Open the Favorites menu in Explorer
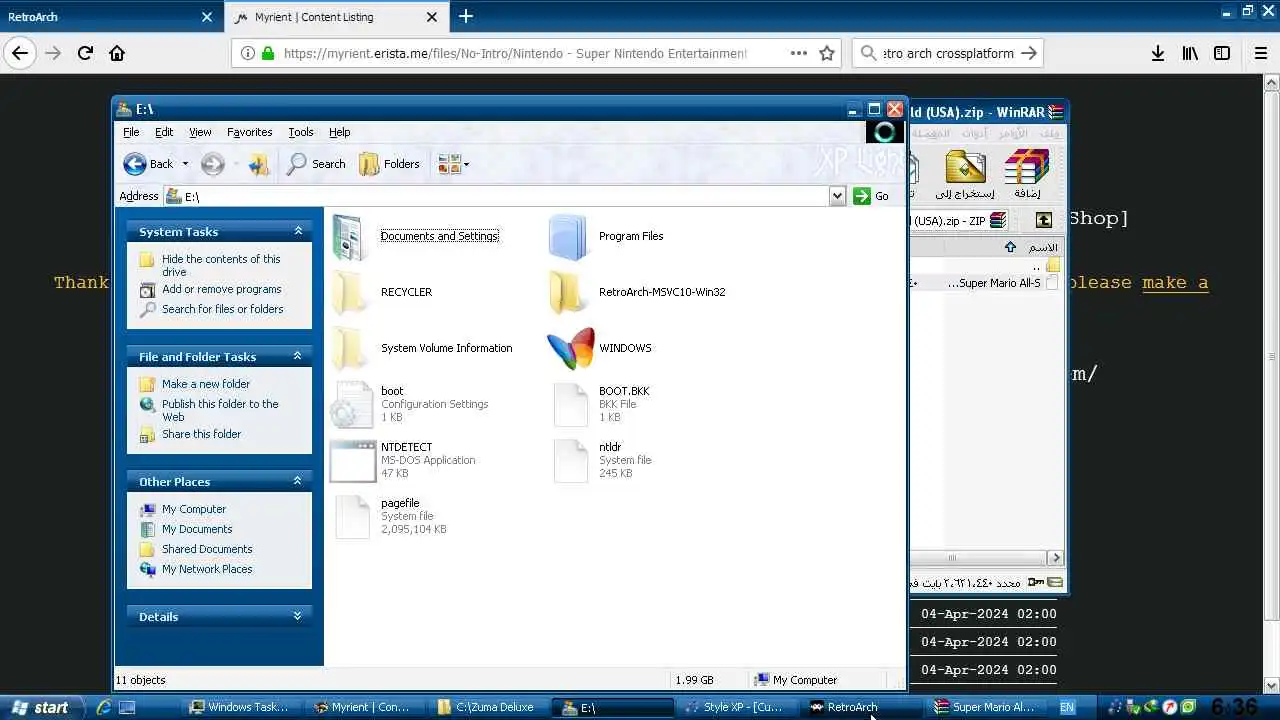 click(249, 132)
